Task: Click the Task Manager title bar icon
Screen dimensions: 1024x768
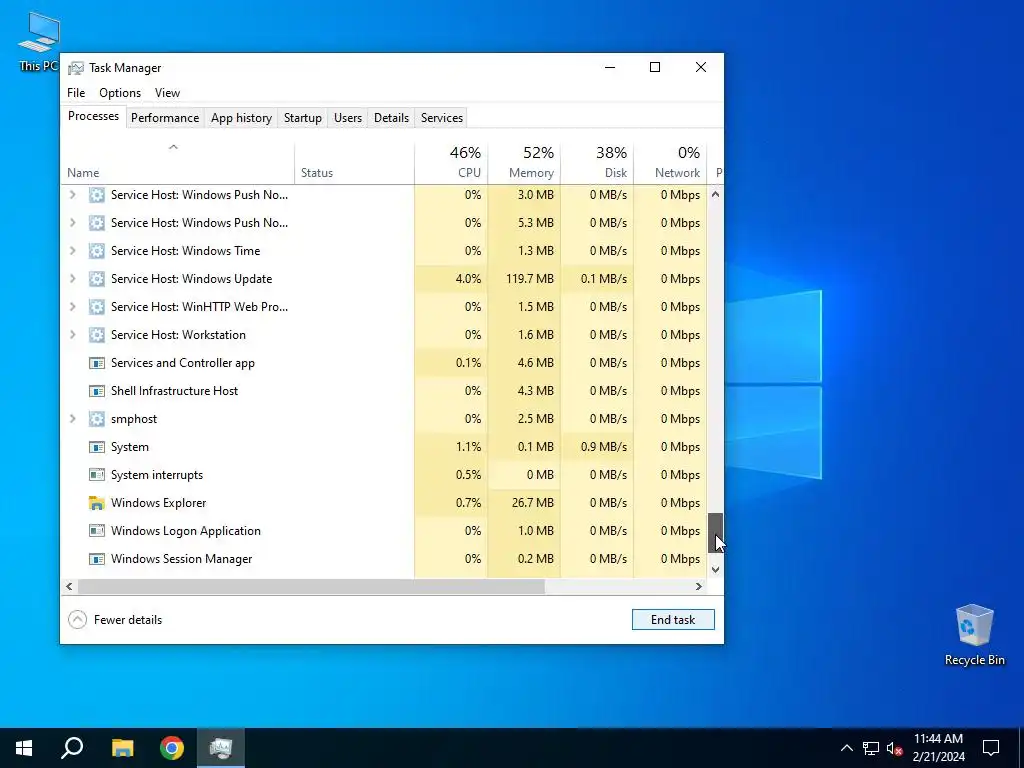Action: pyautogui.click(x=76, y=68)
